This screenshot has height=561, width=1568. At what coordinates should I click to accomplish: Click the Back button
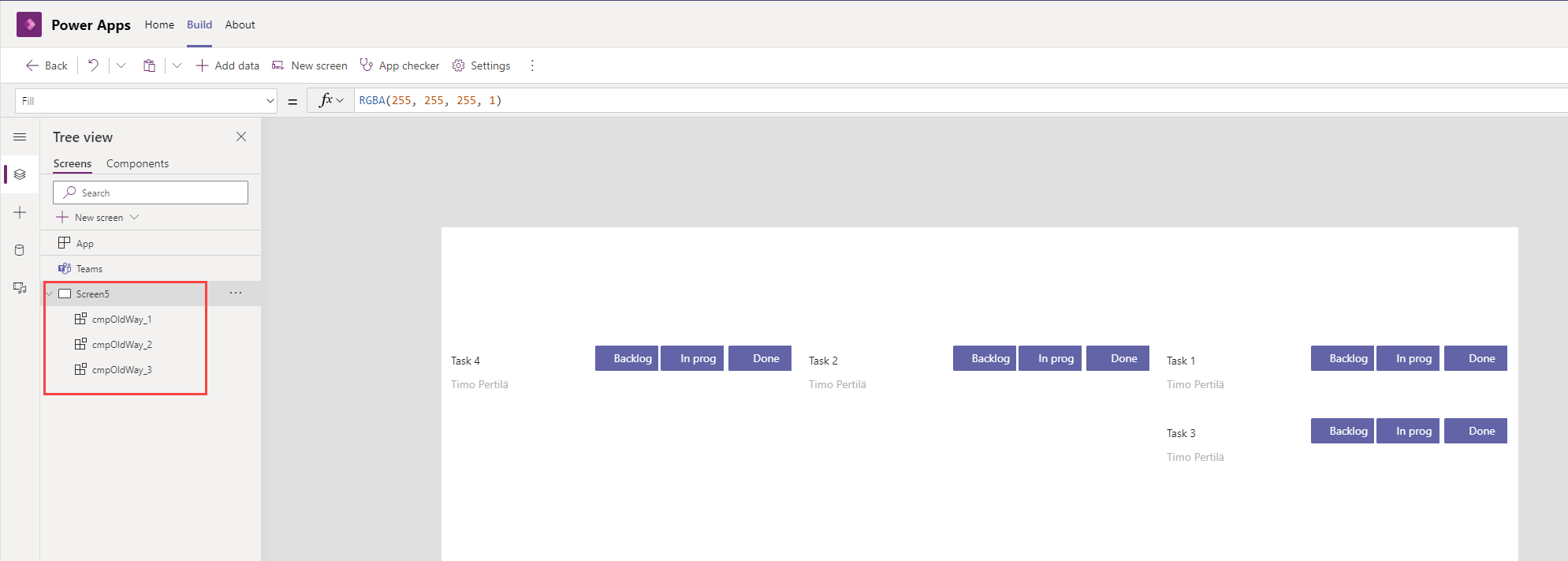tap(47, 65)
